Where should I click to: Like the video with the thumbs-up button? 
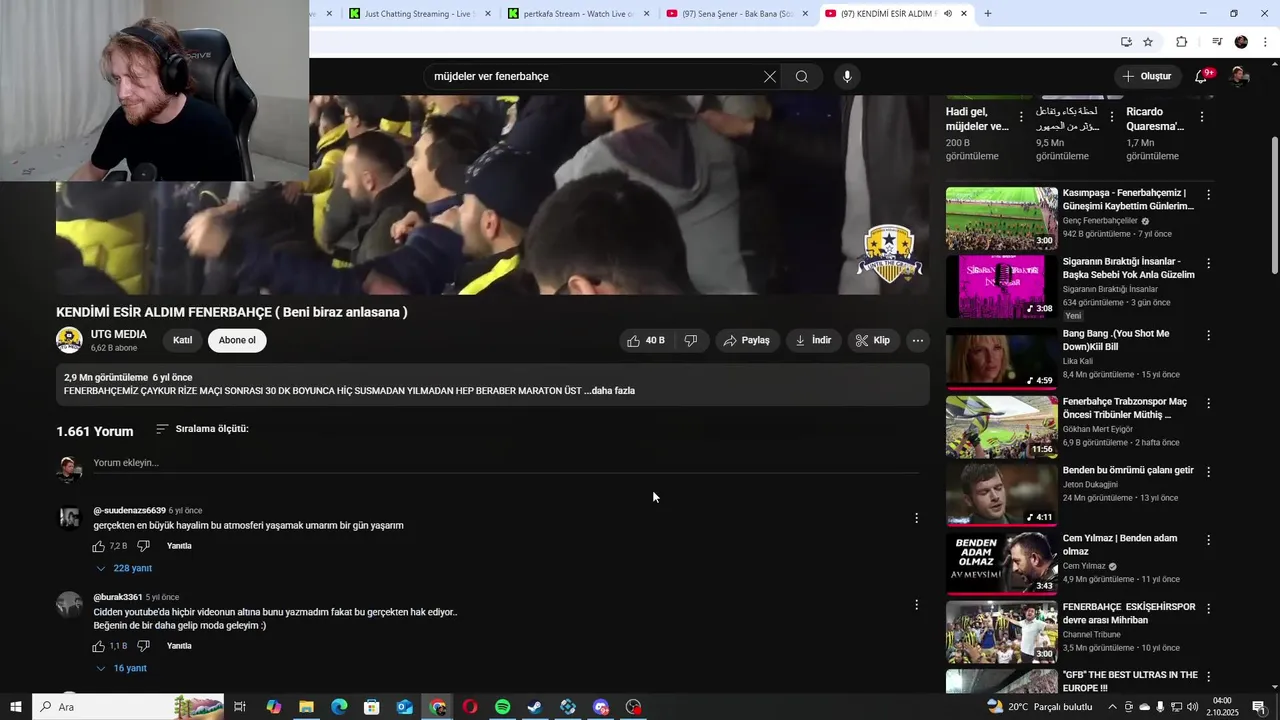(646, 341)
